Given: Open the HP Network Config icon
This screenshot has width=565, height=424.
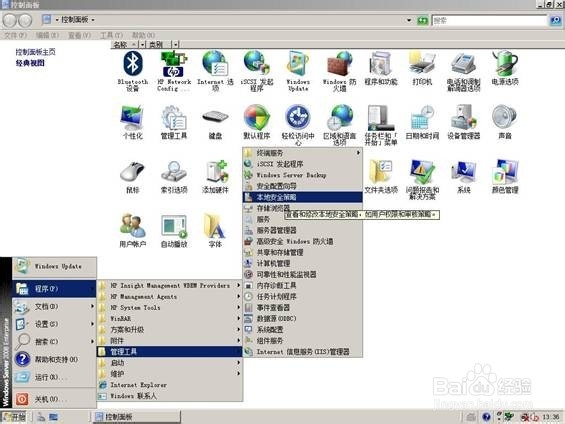Looking at the screenshot, I should pos(174,71).
